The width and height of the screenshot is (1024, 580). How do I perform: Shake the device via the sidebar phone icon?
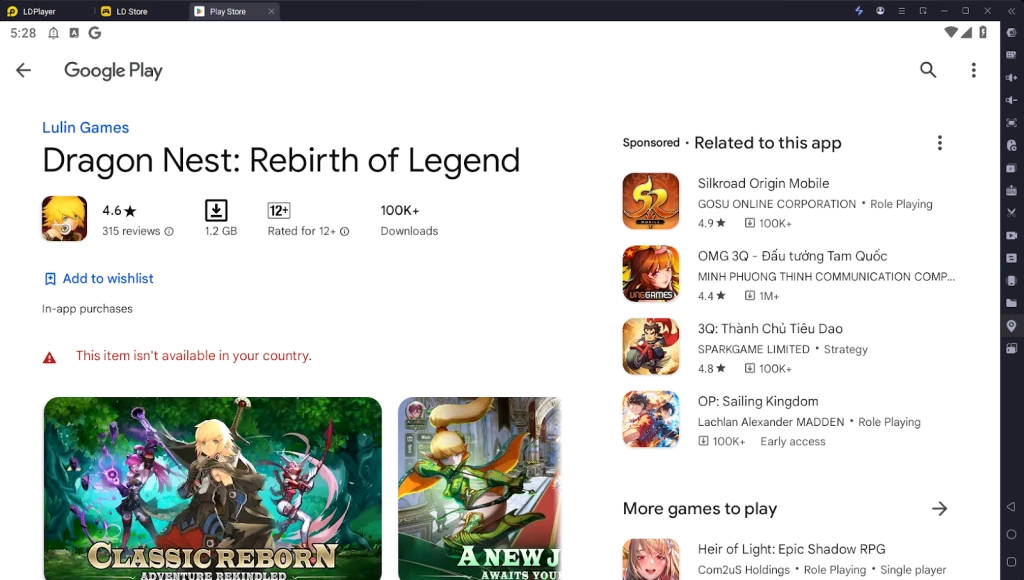[x=1011, y=281]
